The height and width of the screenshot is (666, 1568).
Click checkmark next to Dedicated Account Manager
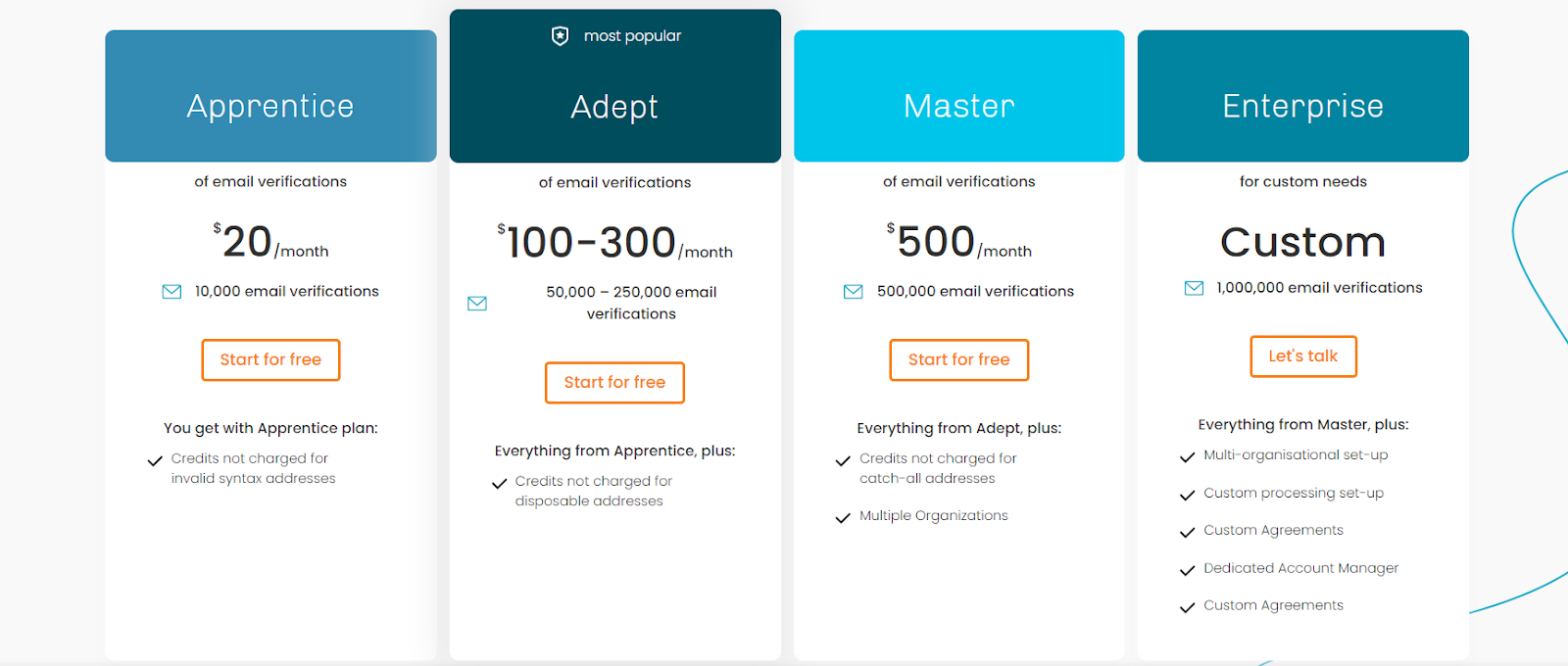[1187, 570]
